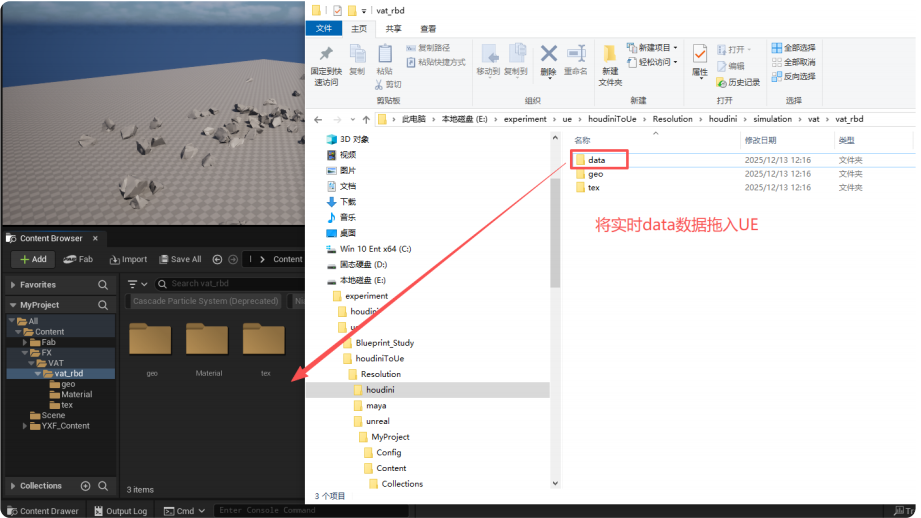This screenshot has width=921, height=518.
Task: Open the View ribbon tab
Action: pos(428,29)
